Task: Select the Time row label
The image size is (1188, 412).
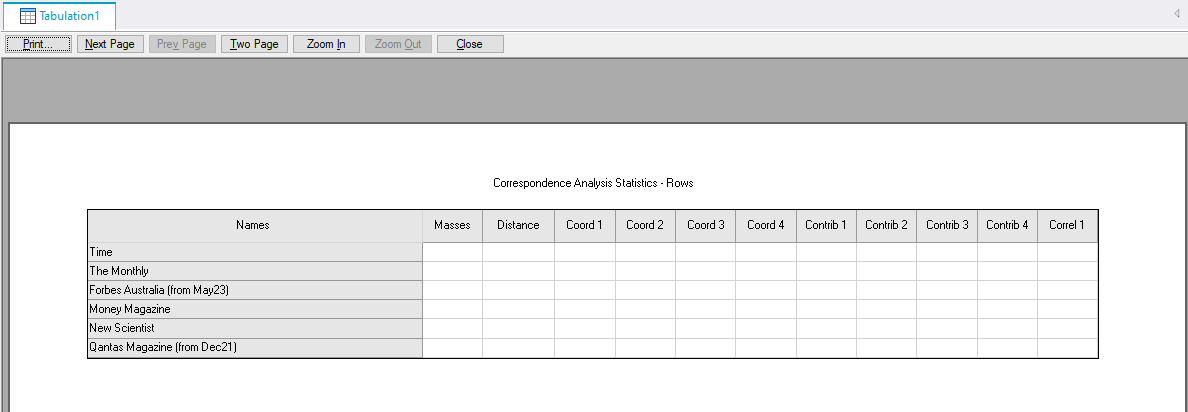Action: 101,253
